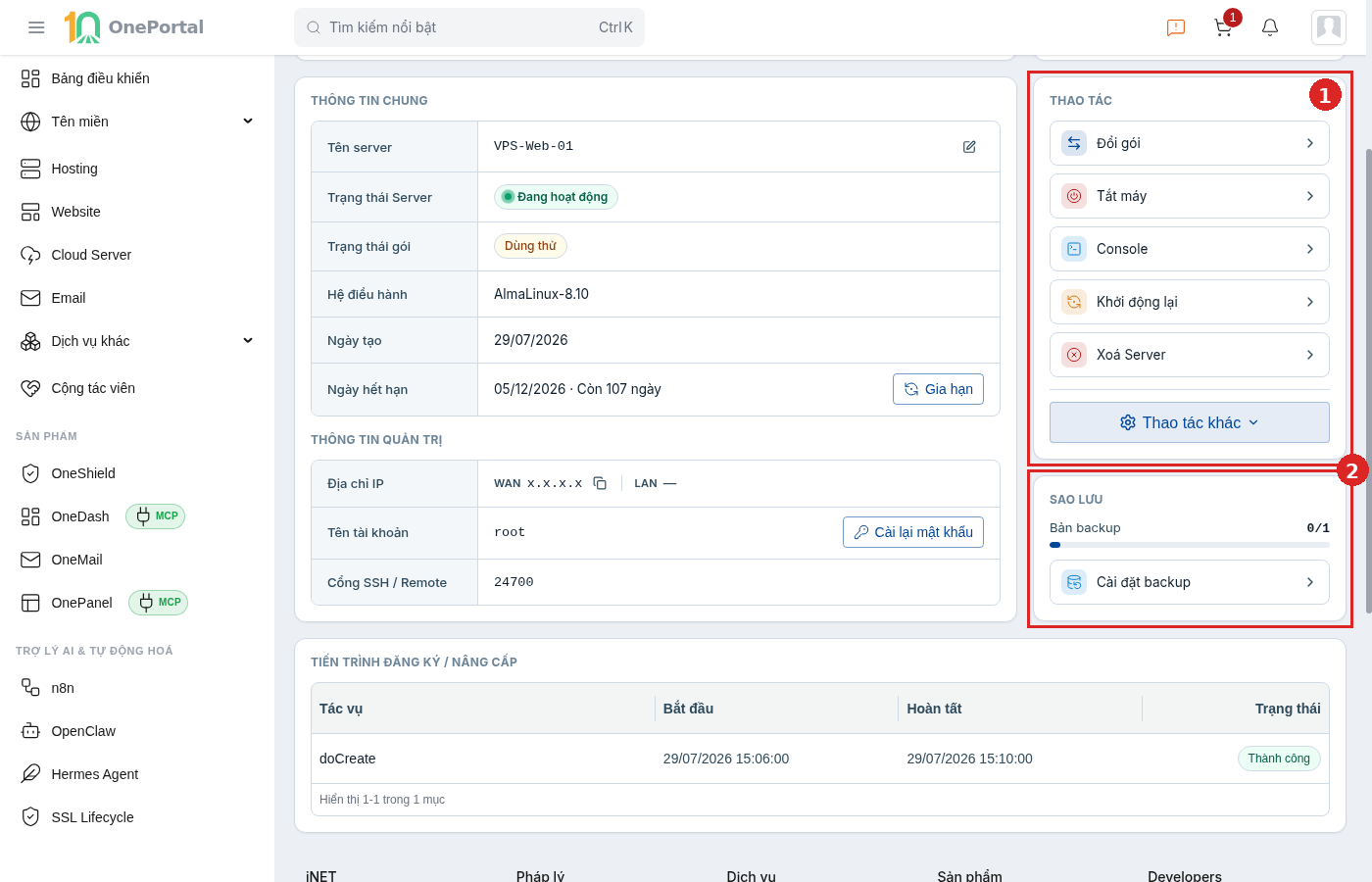Click the Thành công status badge
Screen dimensions: 1372x882
[1279, 759]
